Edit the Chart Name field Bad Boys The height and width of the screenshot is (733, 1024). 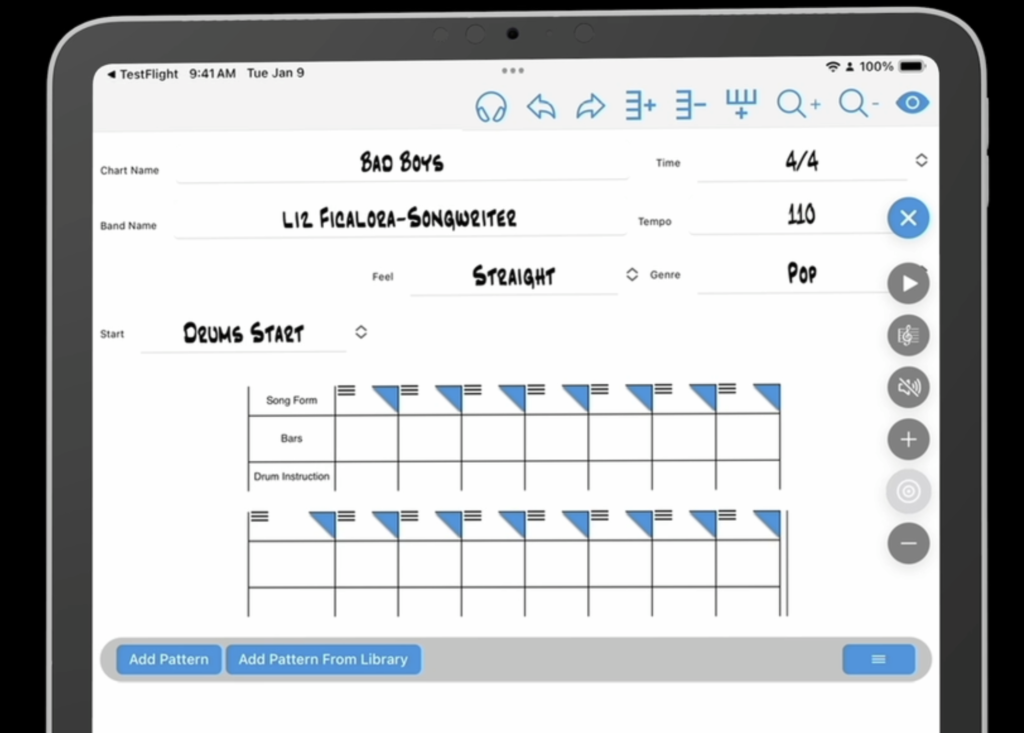(402, 162)
